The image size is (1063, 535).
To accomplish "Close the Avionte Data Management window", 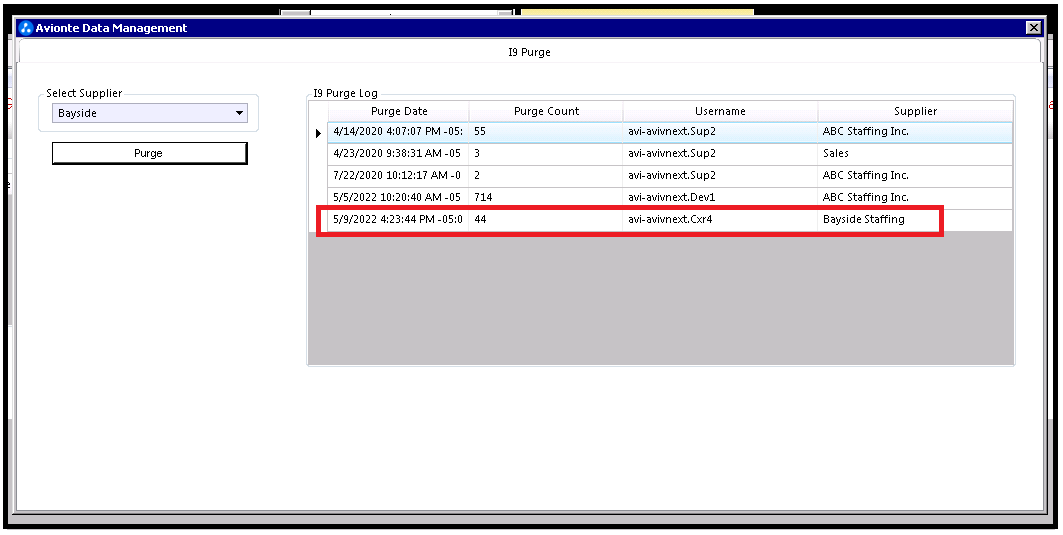I will [1033, 28].
